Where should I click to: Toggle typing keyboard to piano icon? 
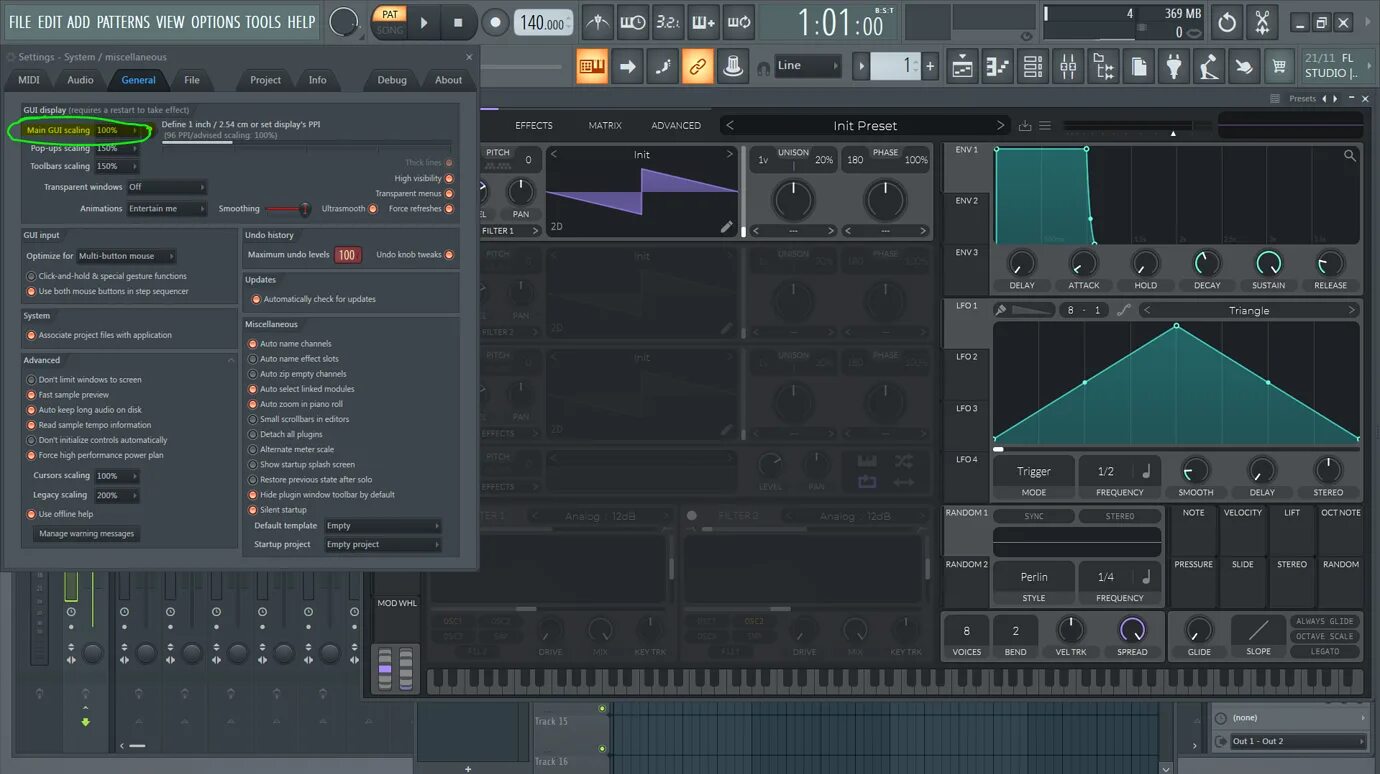click(592, 66)
